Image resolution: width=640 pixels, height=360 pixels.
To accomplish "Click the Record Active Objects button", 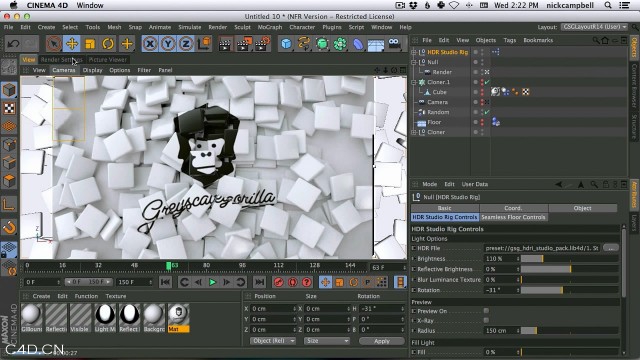I will click(279, 282).
